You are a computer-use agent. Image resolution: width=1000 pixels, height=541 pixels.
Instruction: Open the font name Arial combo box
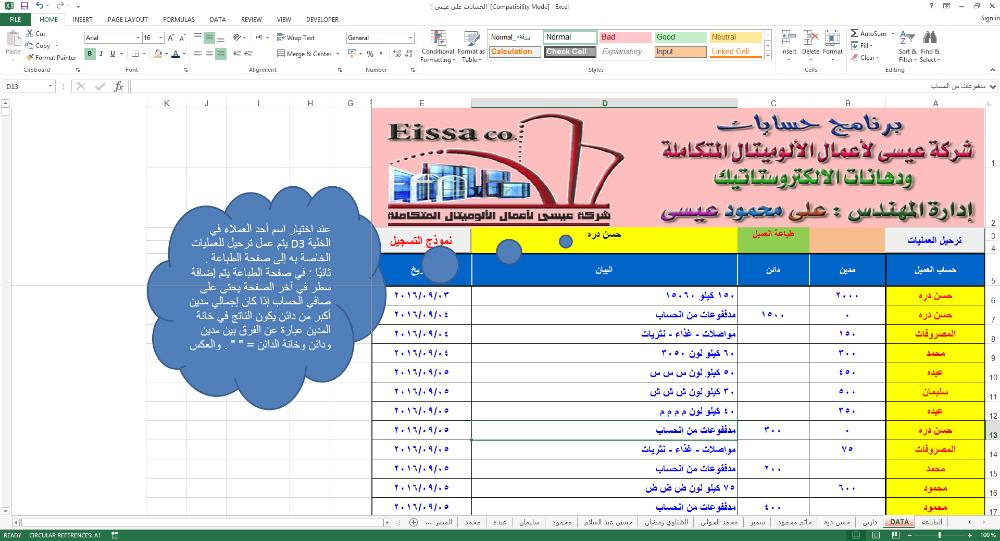[x=112, y=38]
